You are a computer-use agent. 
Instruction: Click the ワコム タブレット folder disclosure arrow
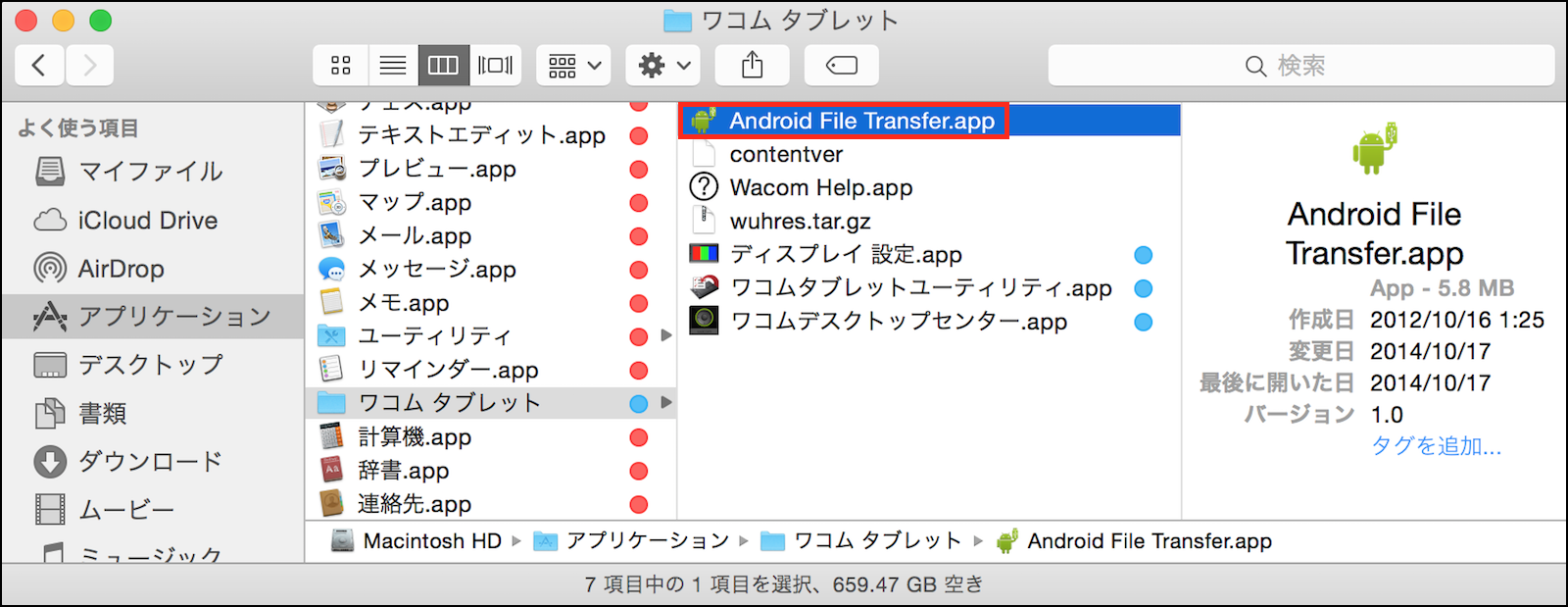[x=666, y=402]
